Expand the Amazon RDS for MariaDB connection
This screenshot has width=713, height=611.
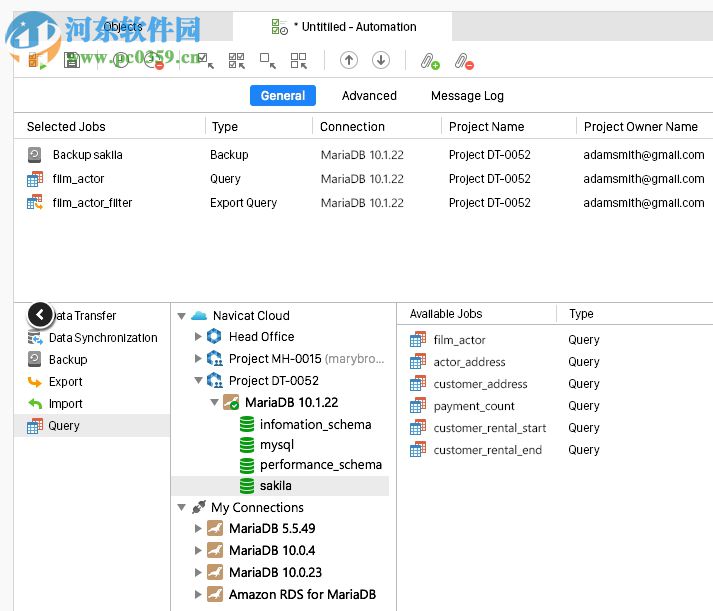click(x=198, y=594)
